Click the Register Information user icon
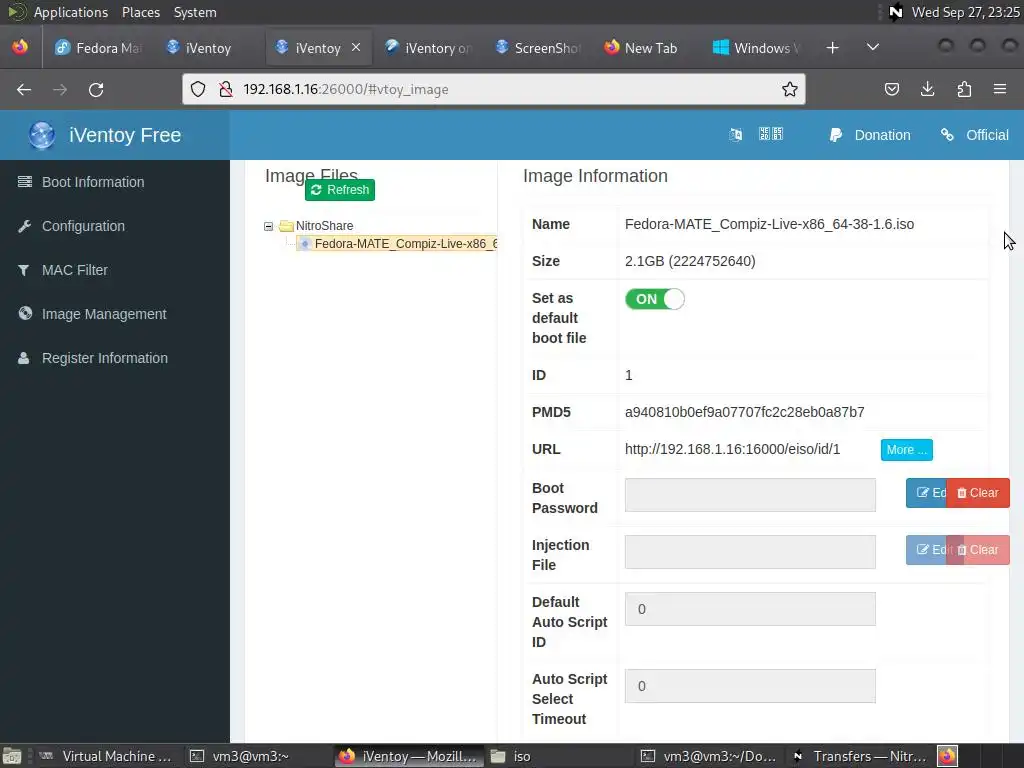 (x=24, y=358)
